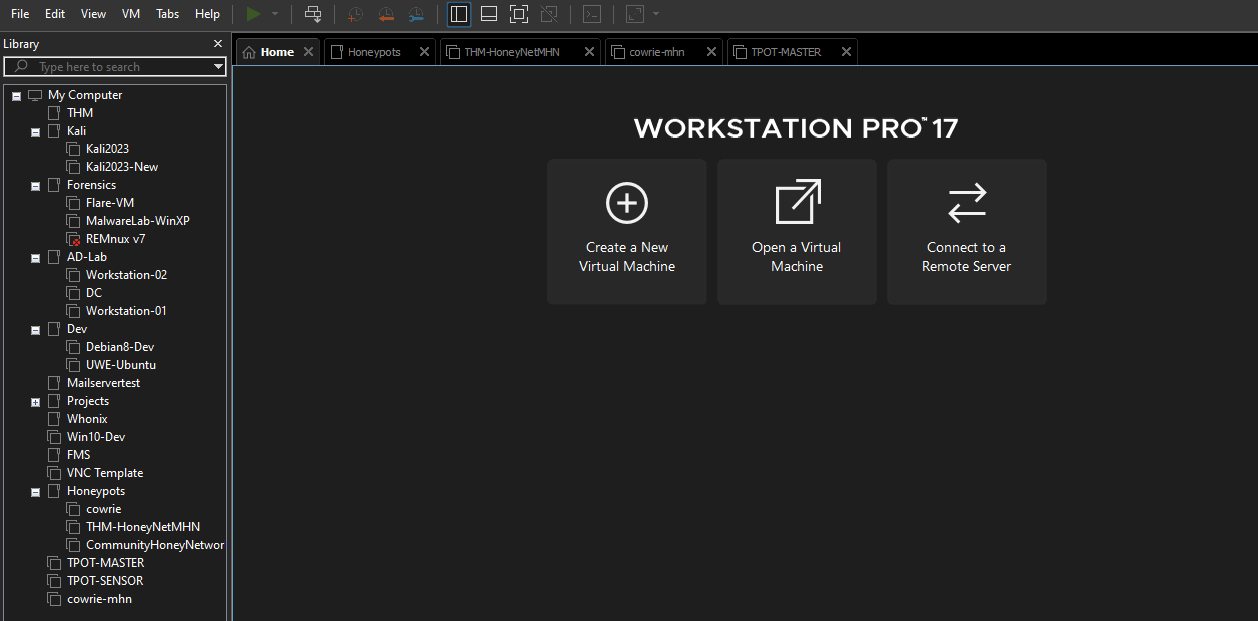Select Workstation-01 in AD-Lab
Viewport: 1258px width, 621px height.
coord(126,311)
